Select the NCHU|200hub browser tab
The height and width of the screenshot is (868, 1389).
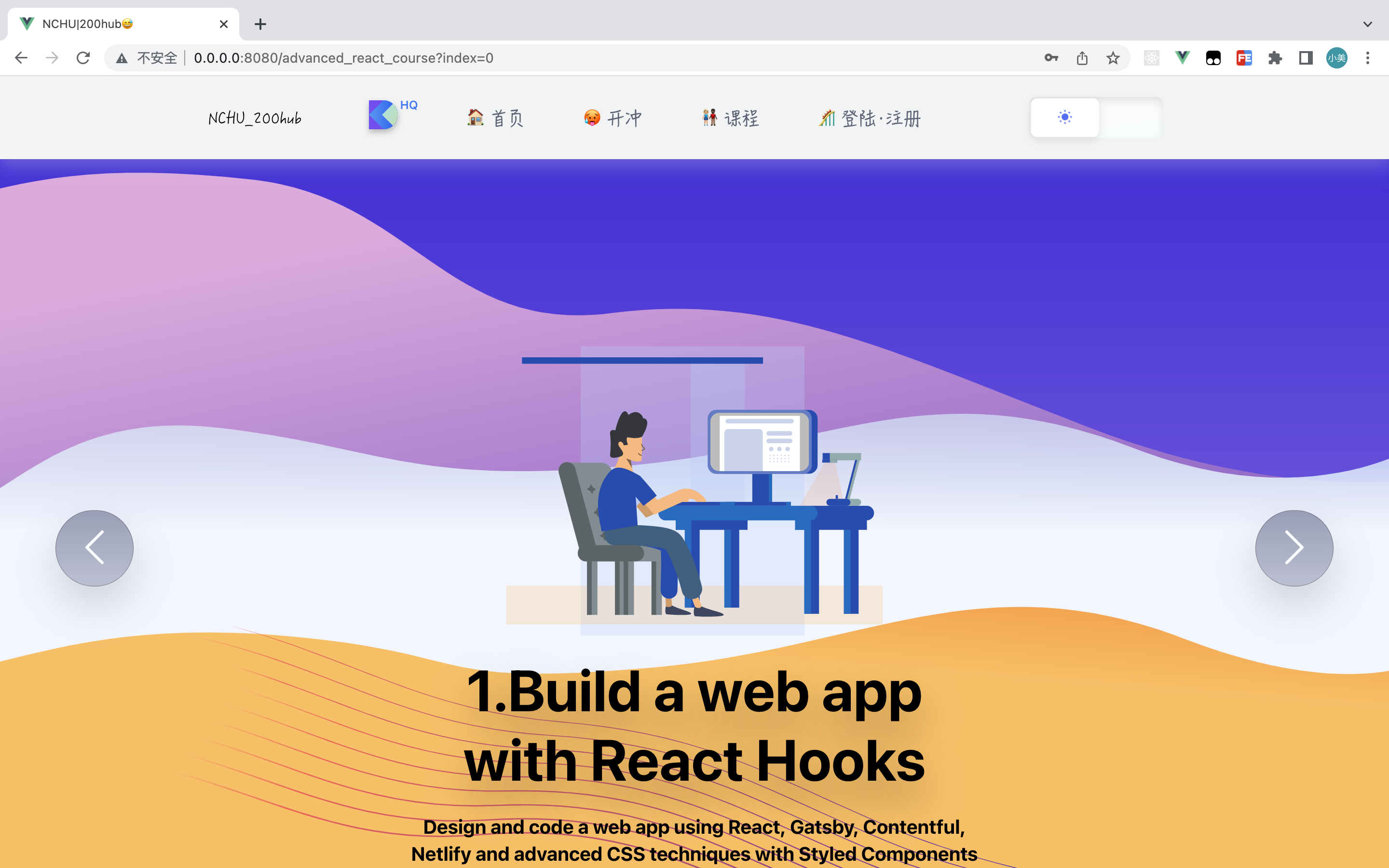(123, 24)
